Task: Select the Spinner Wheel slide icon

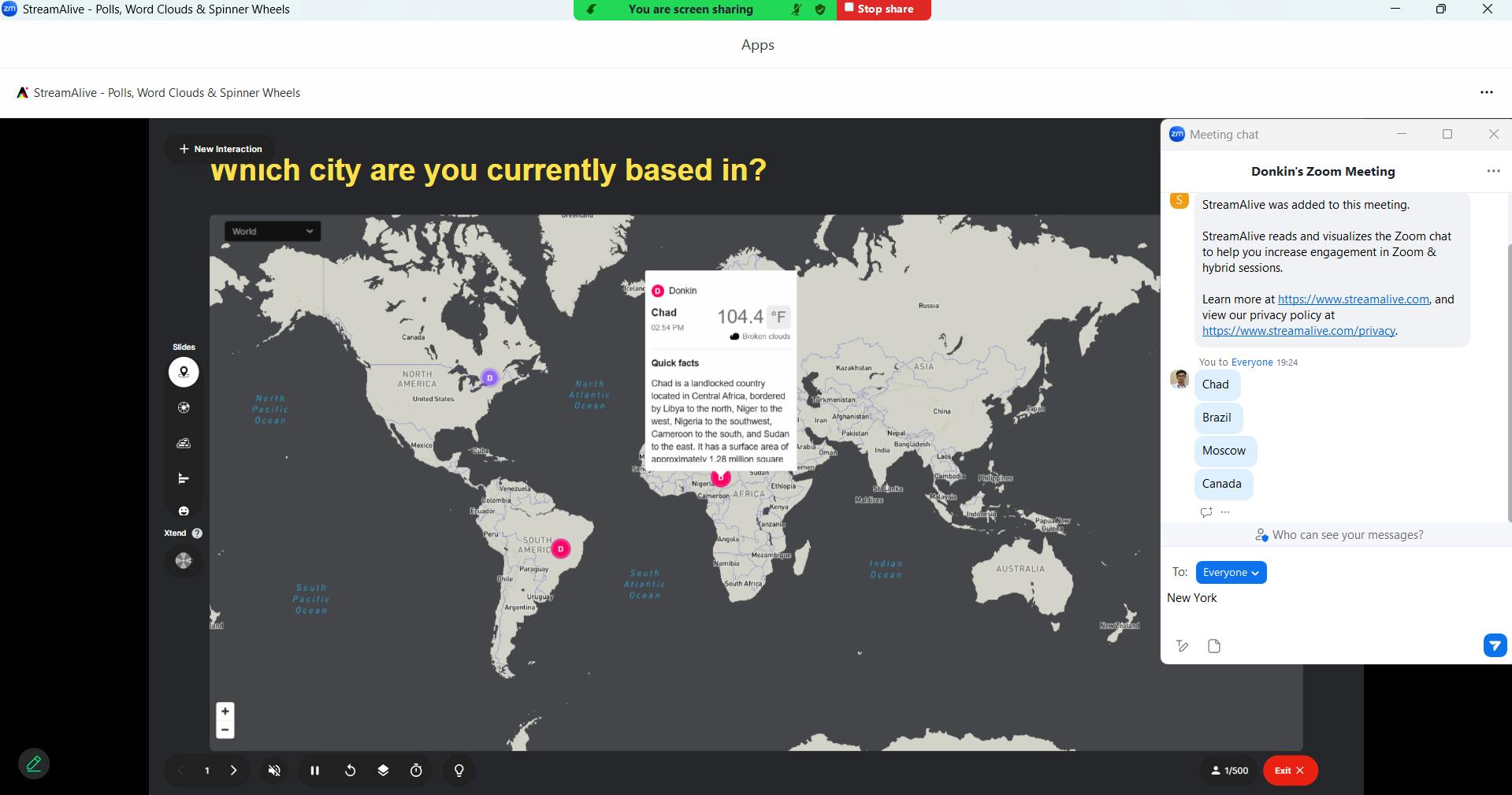Action: pos(184,407)
